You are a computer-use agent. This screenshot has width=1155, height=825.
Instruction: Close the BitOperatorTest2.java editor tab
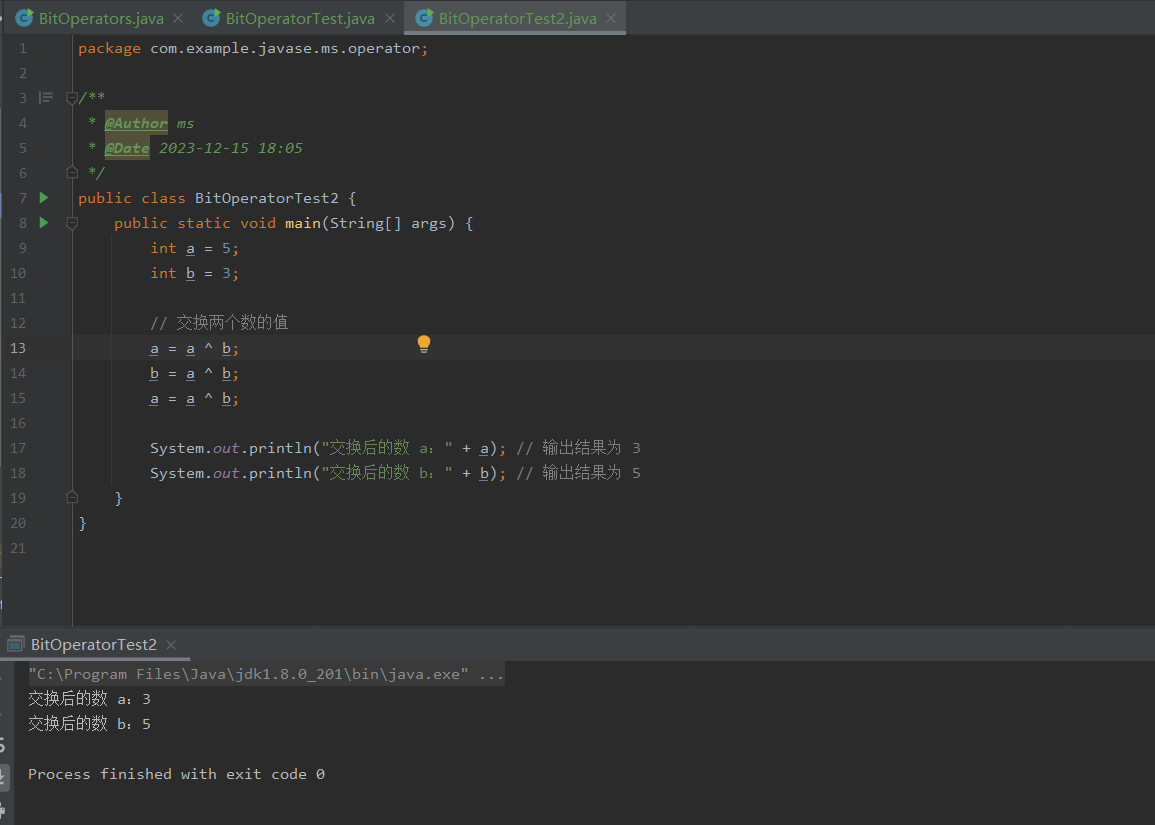pyautogui.click(x=611, y=18)
